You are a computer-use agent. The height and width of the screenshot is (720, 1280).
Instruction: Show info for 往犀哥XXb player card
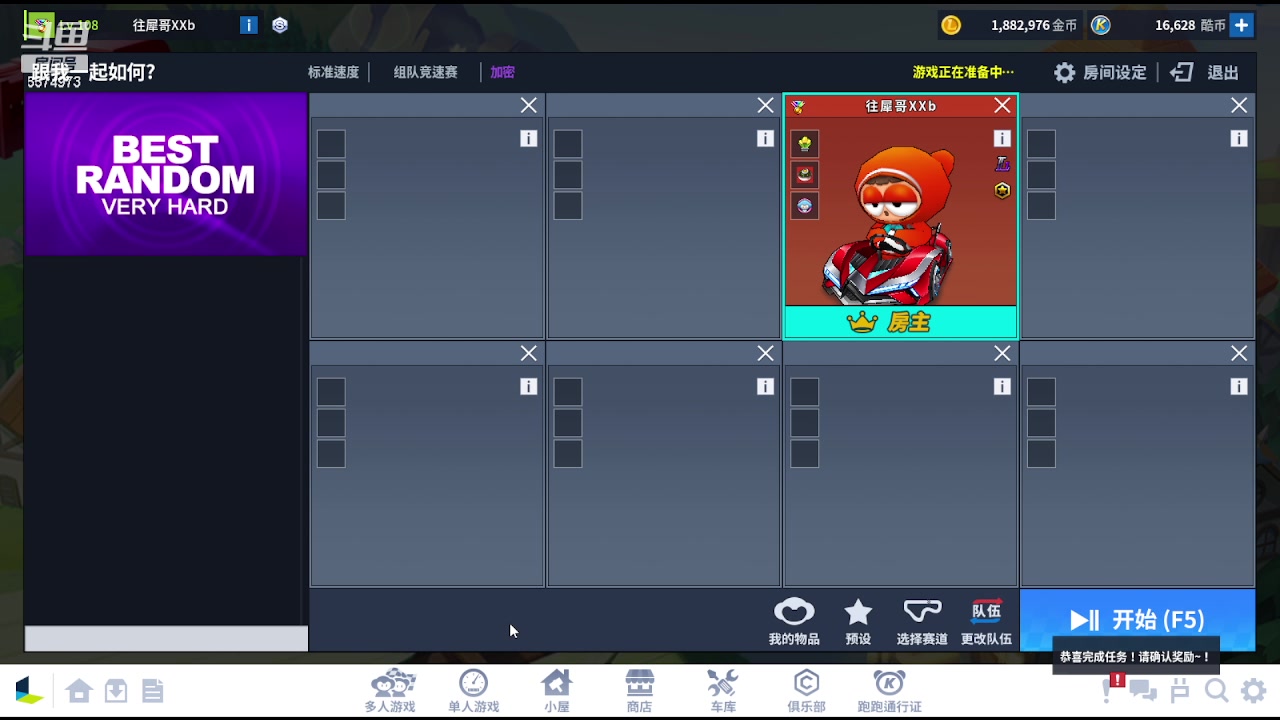(x=1002, y=139)
